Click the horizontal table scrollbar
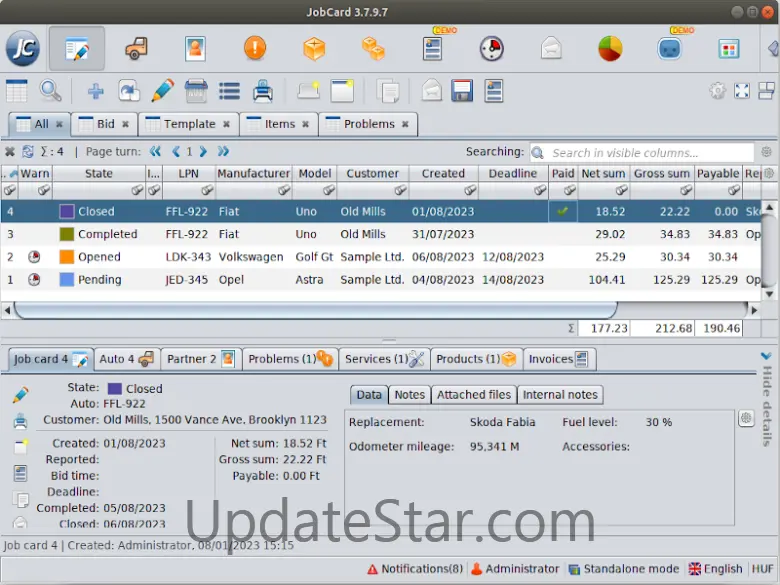 (x=316, y=310)
